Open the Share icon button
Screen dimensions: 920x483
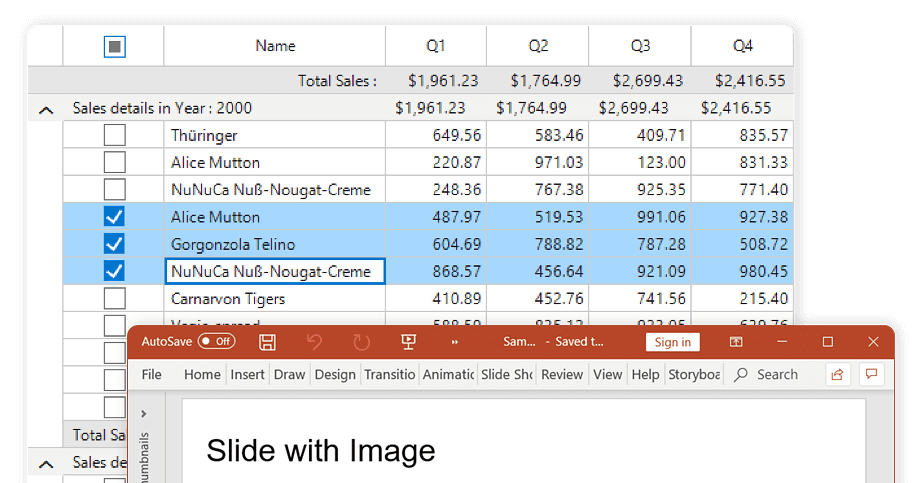(x=837, y=374)
